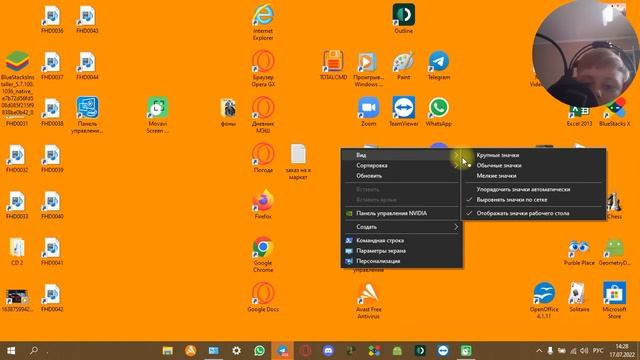The width and height of the screenshot is (640, 360).
Task: Open the clock showing 17.07.2022
Action: 622,351
